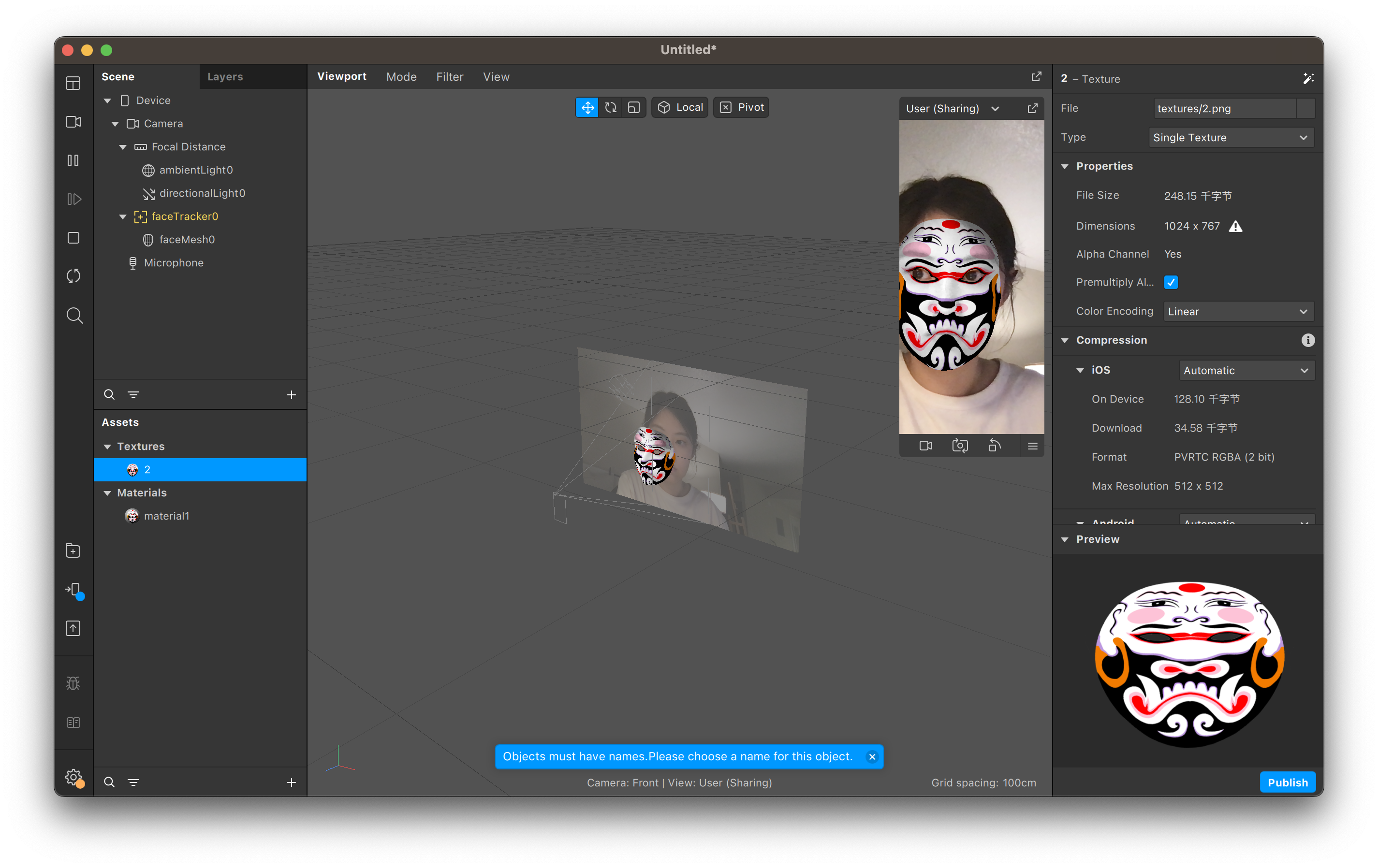Search the Scene panel with magnifier
The height and width of the screenshot is (868, 1378).
point(109,395)
